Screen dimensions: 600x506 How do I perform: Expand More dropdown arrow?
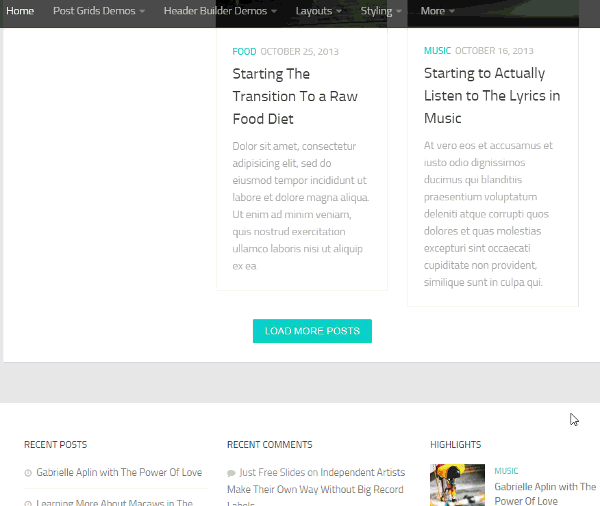point(452,11)
